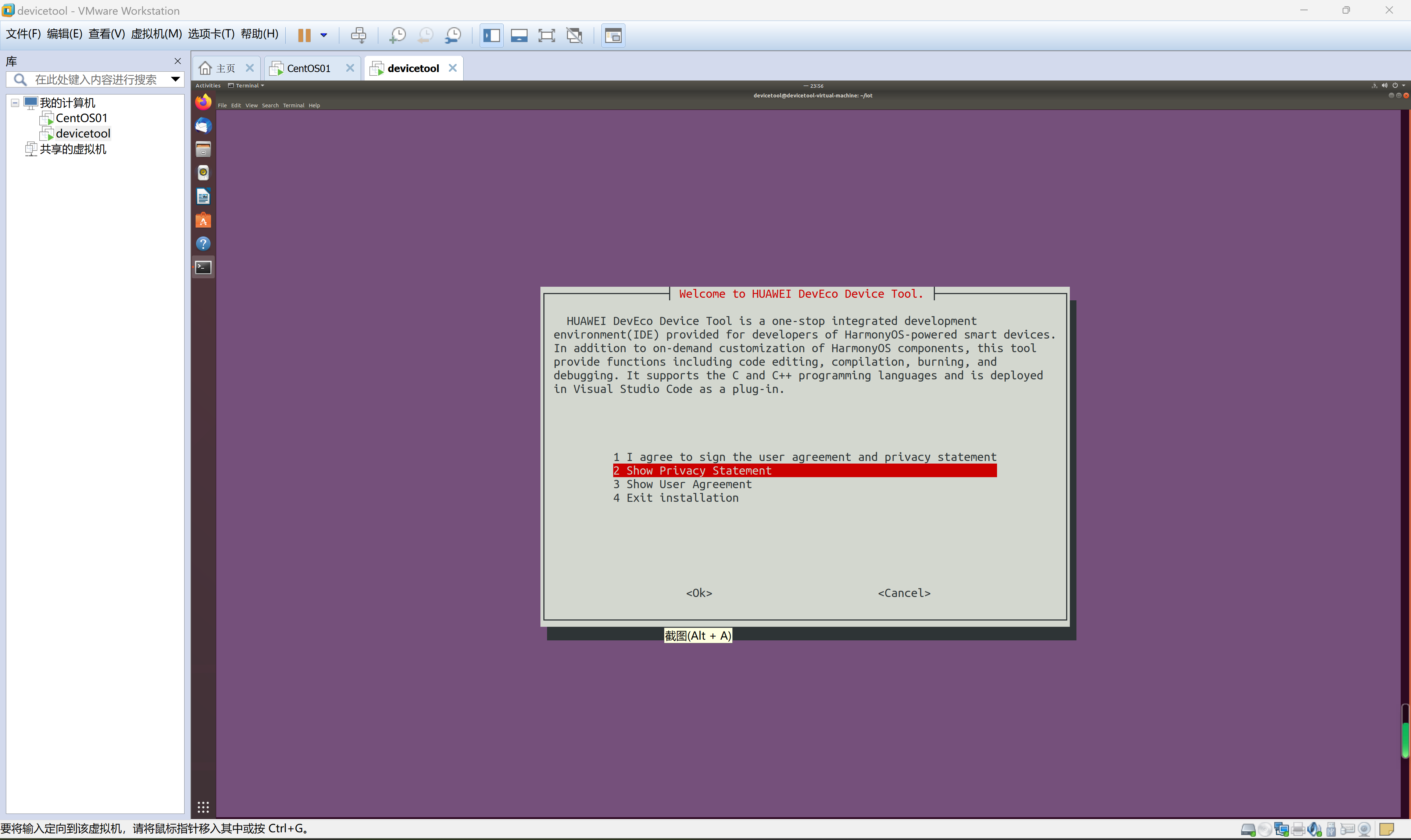
Task: Select devicetool in the library tree
Action: tap(83, 133)
